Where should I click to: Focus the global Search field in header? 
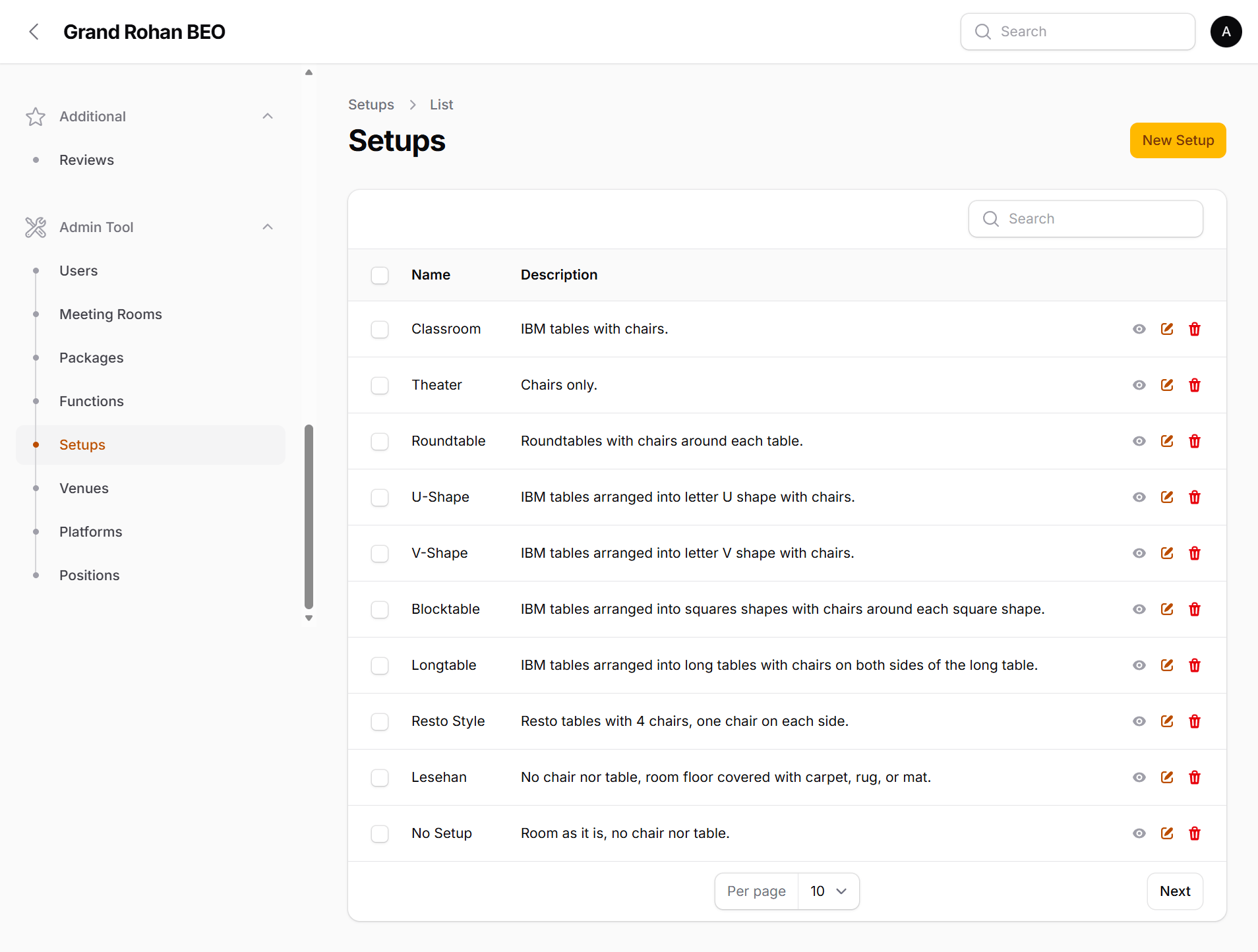point(1077,32)
